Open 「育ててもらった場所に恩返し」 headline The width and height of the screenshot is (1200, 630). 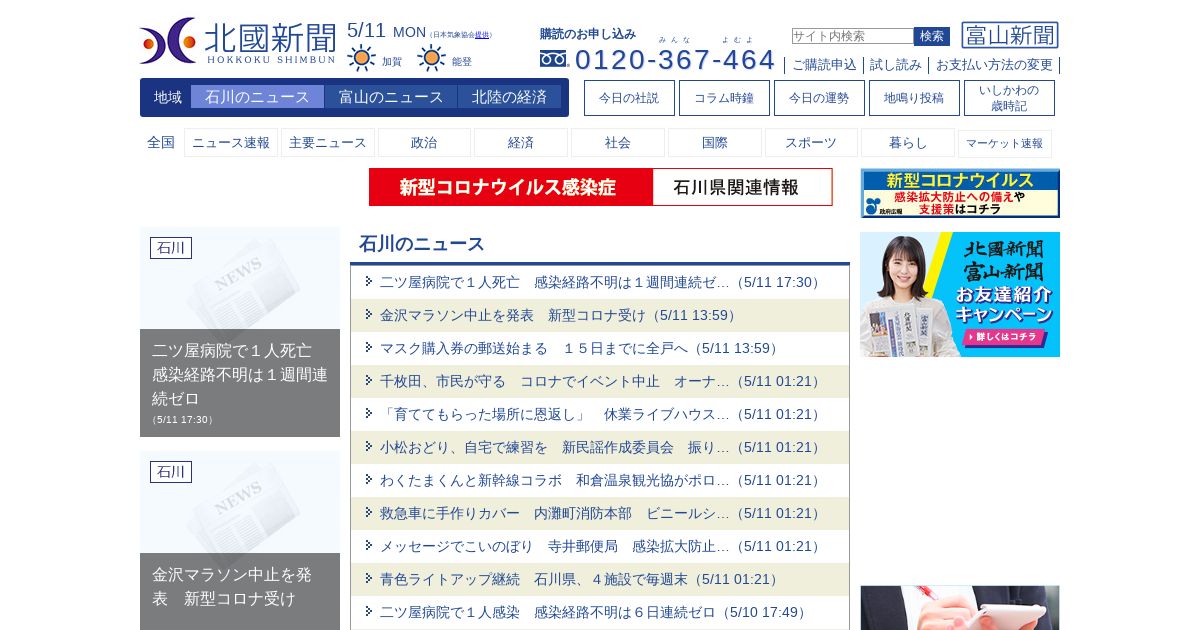(602, 414)
